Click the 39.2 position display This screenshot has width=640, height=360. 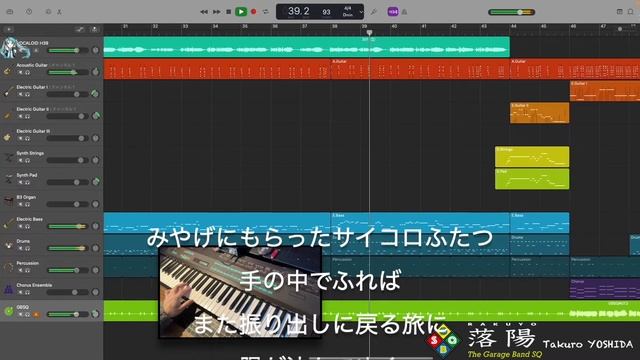click(x=298, y=11)
